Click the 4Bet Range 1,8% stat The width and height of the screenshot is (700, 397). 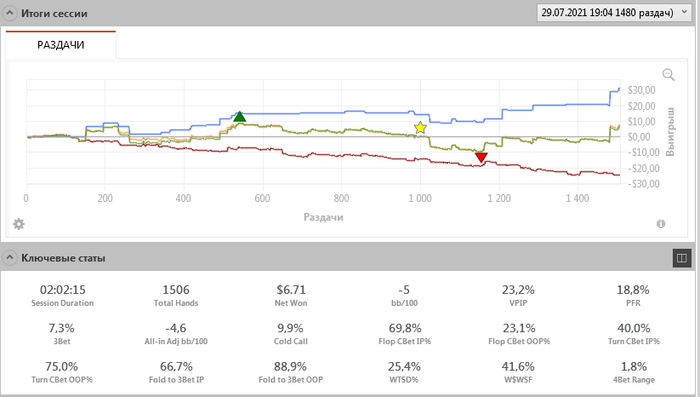(x=633, y=372)
